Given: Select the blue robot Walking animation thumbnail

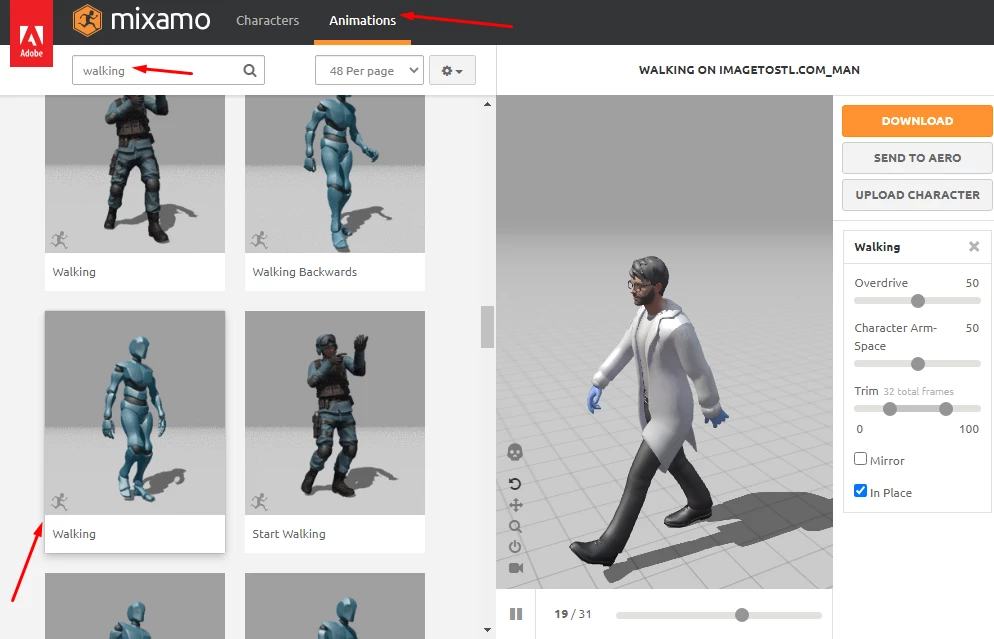Looking at the screenshot, I should pos(135,413).
